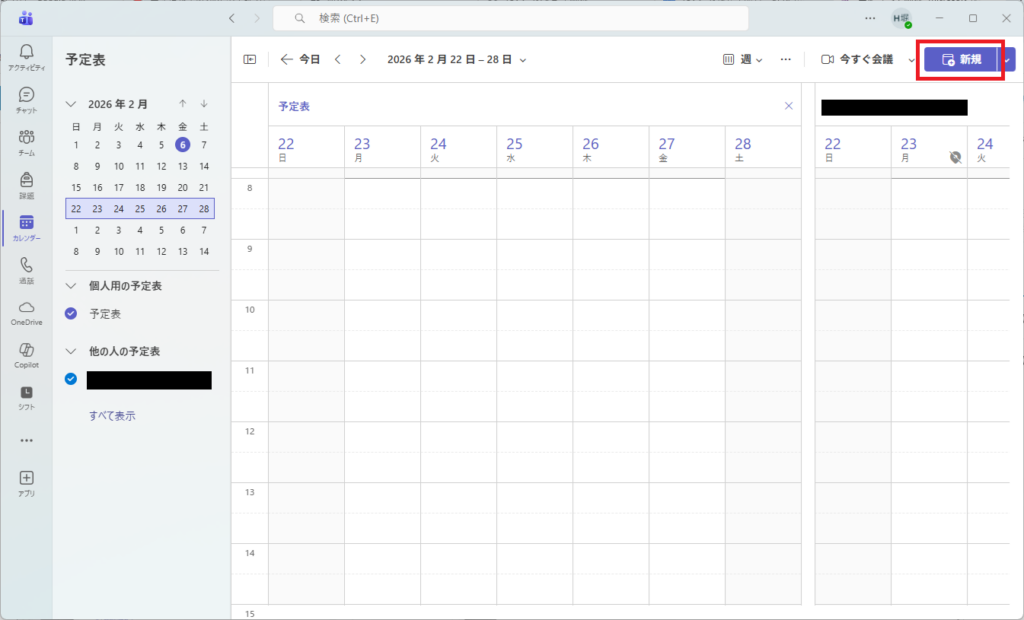Open the Activity bell icon
The width and height of the screenshot is (1024, 620).
point(26,56)
